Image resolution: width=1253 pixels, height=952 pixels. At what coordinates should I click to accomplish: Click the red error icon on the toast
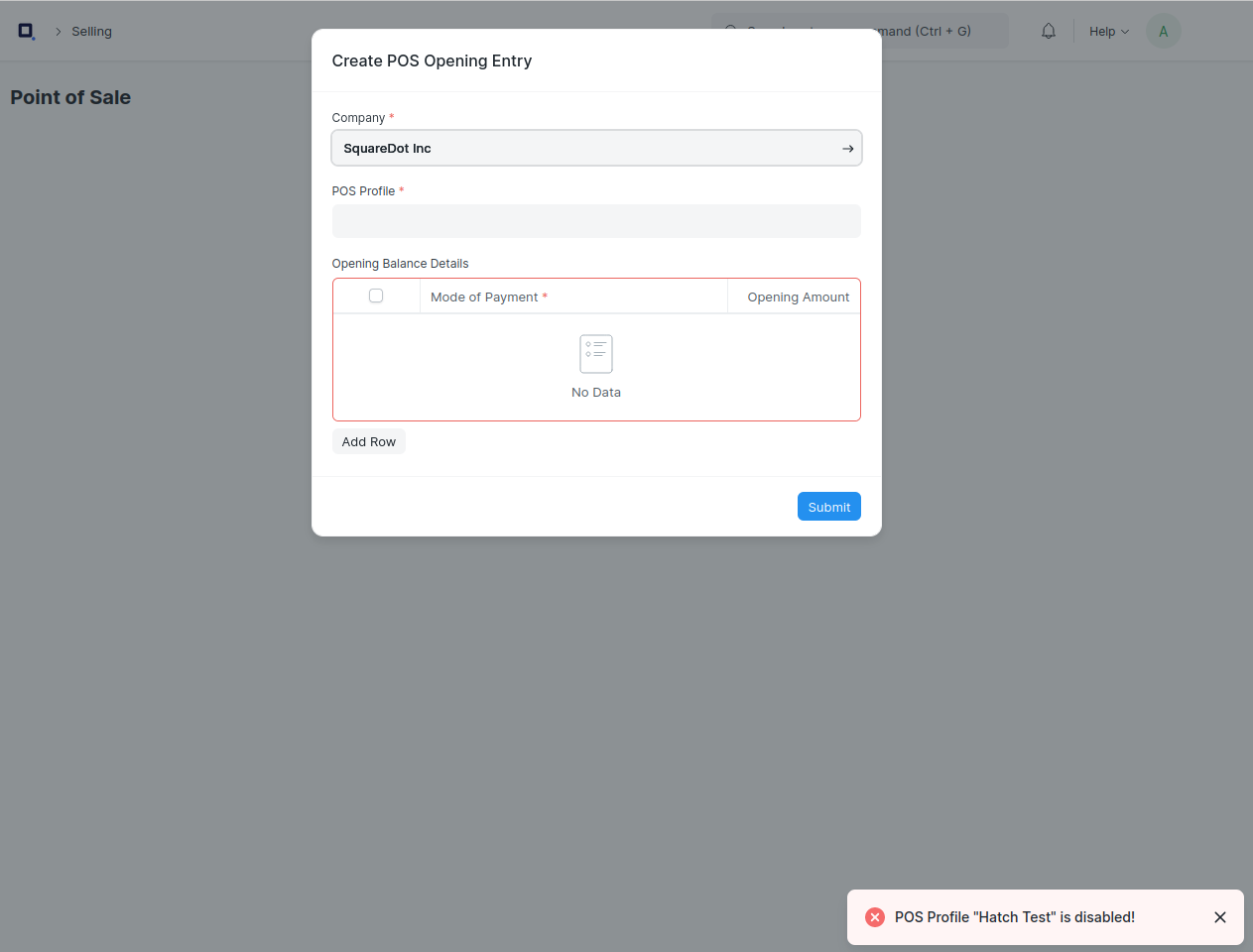(874, 917)
